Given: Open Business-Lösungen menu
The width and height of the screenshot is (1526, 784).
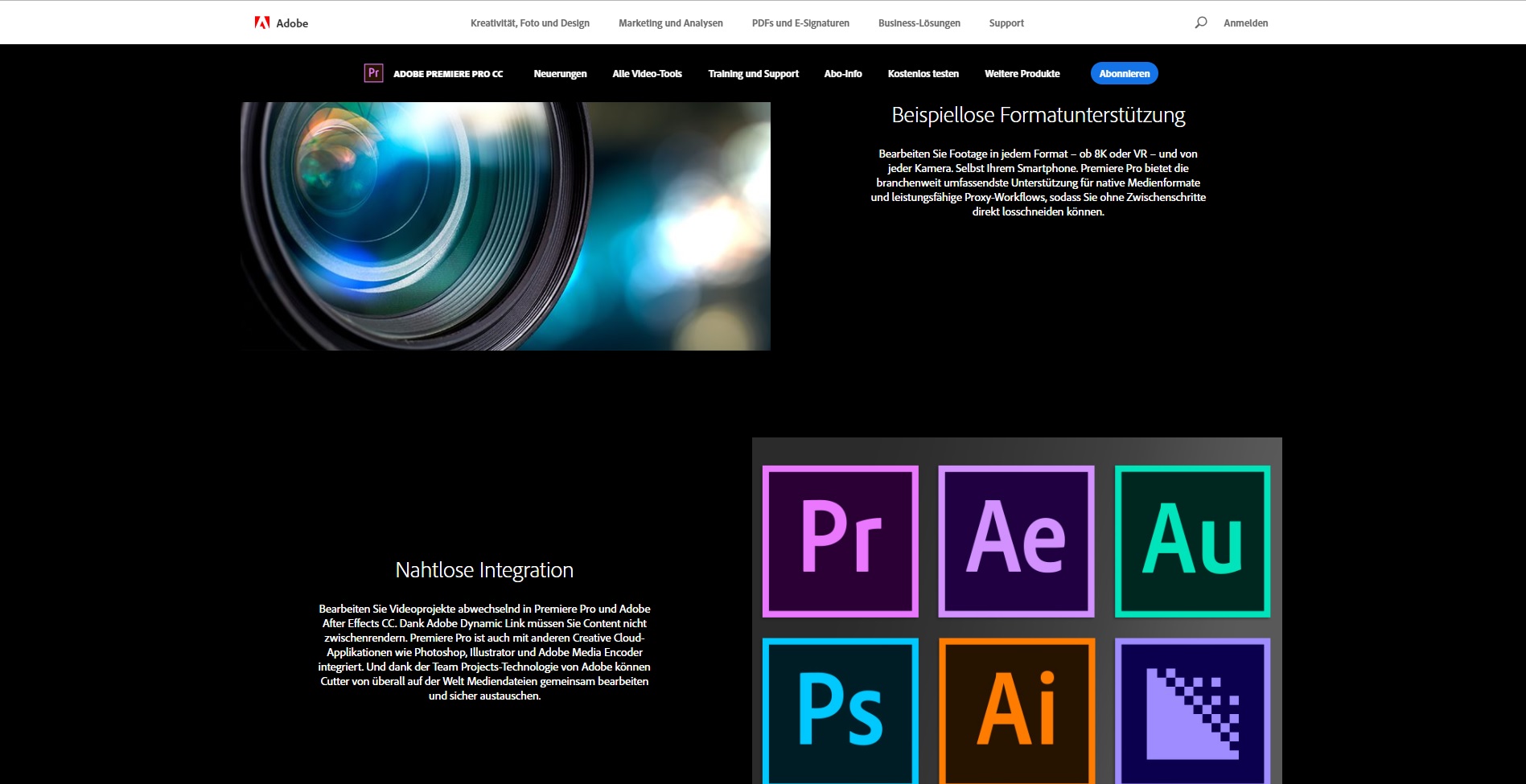Looking at the screenshot, I should point(919,23).
